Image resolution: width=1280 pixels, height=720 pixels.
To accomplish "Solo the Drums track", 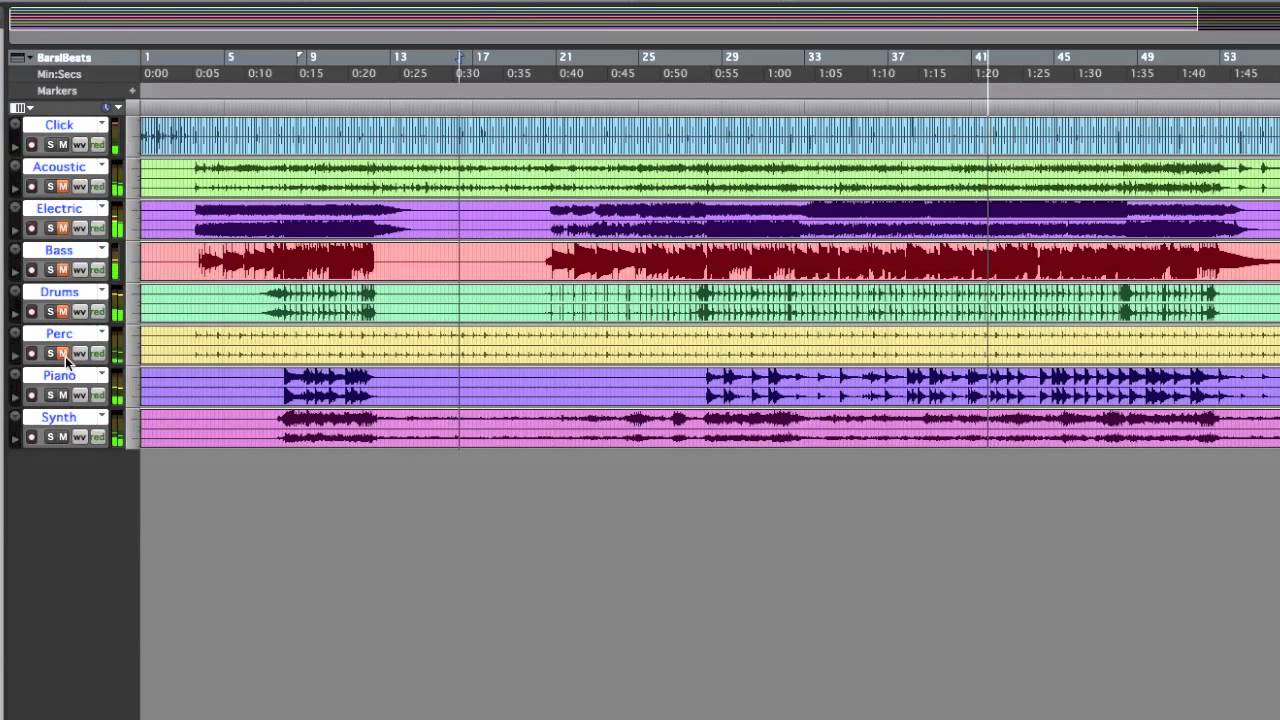I will [50, 312].
